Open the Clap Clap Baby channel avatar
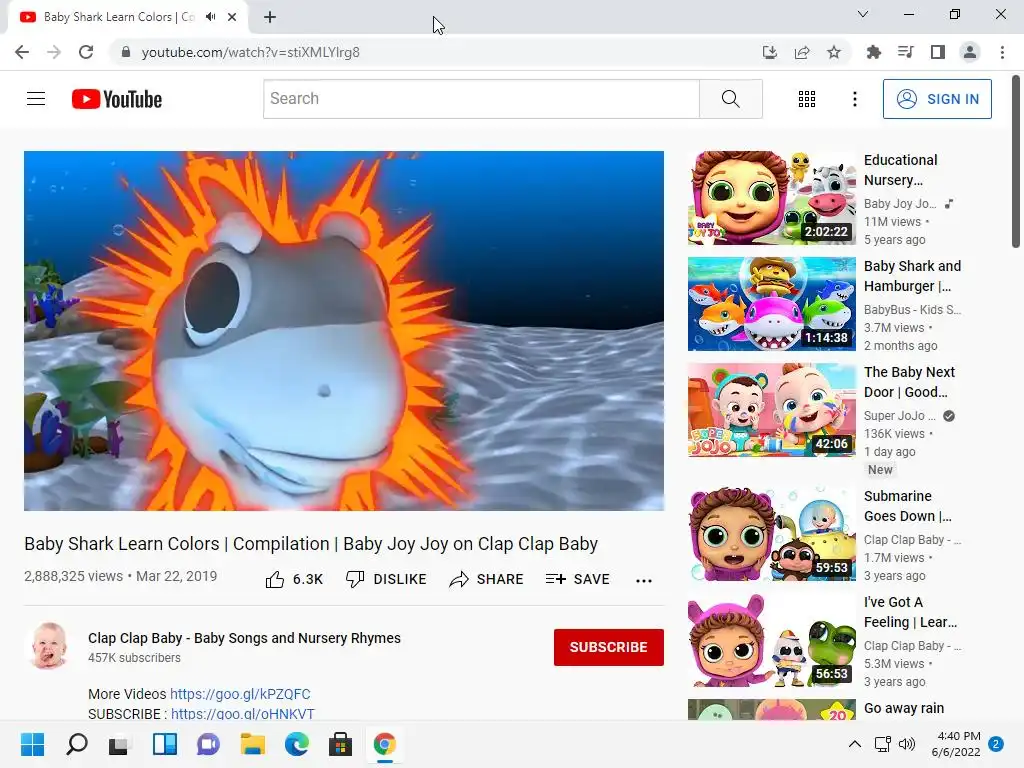 [49, 647]
